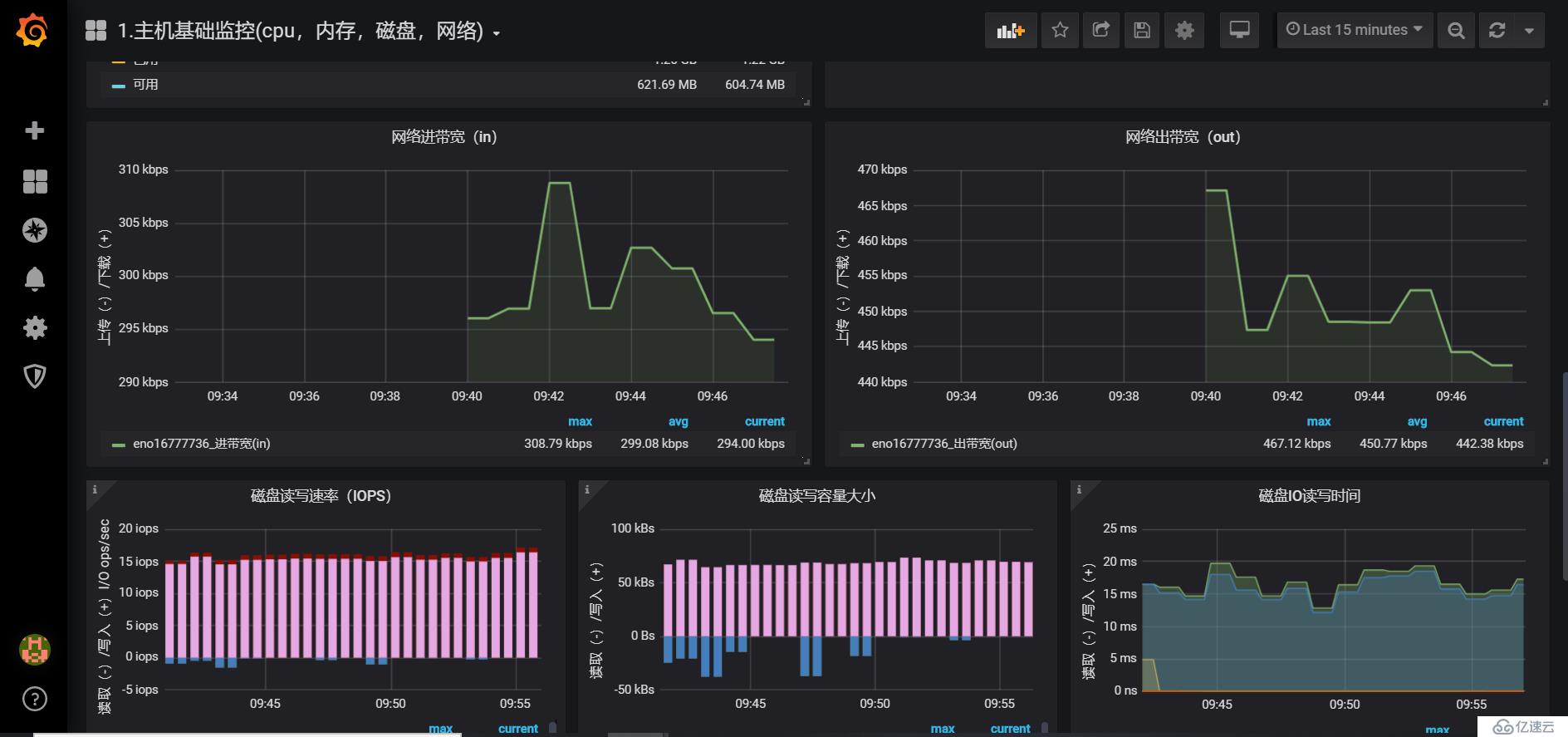Open Dashboards menu in the sidebar

35,181
